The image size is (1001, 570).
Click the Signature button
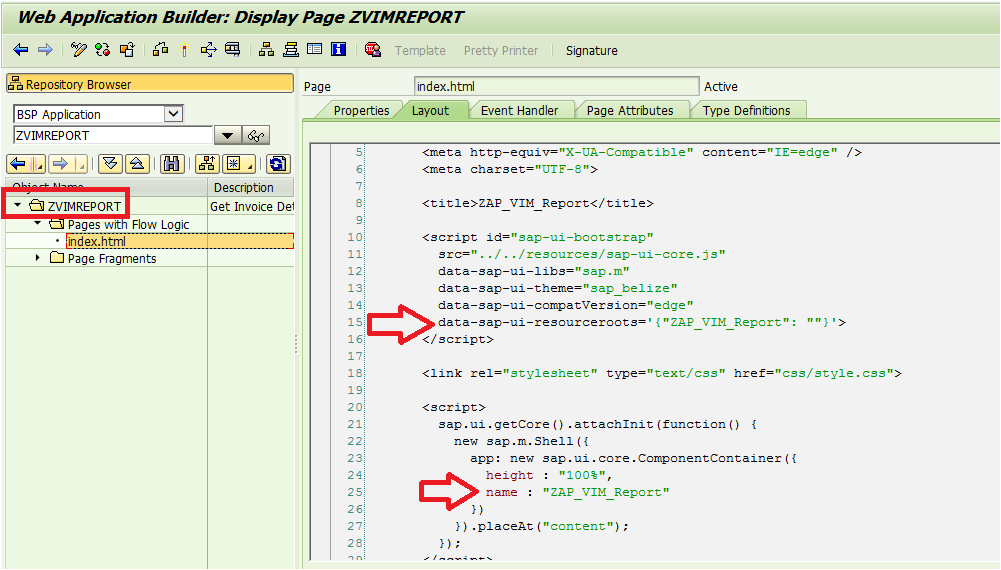(591, 50)
